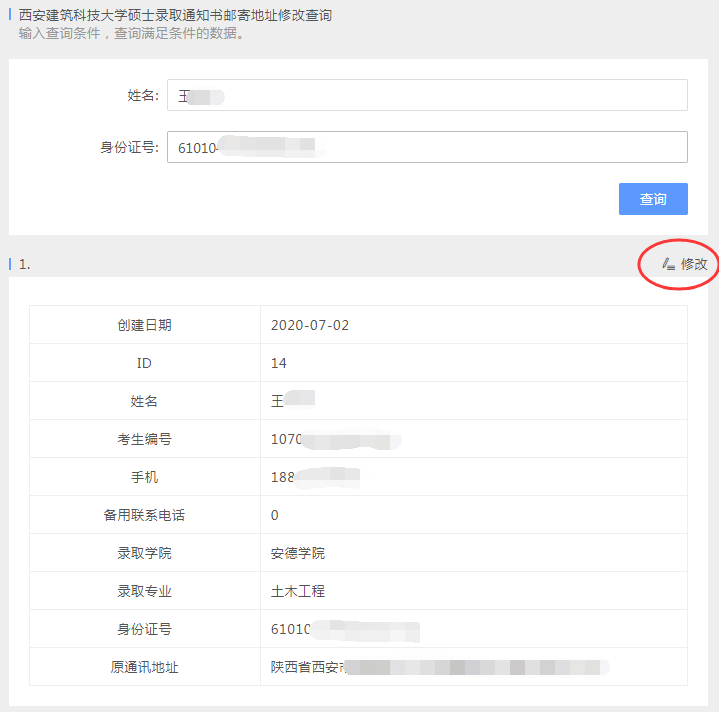719x712 pixels.
Task: Select the 备用联系电话 value 0
Action: point(274,515)
